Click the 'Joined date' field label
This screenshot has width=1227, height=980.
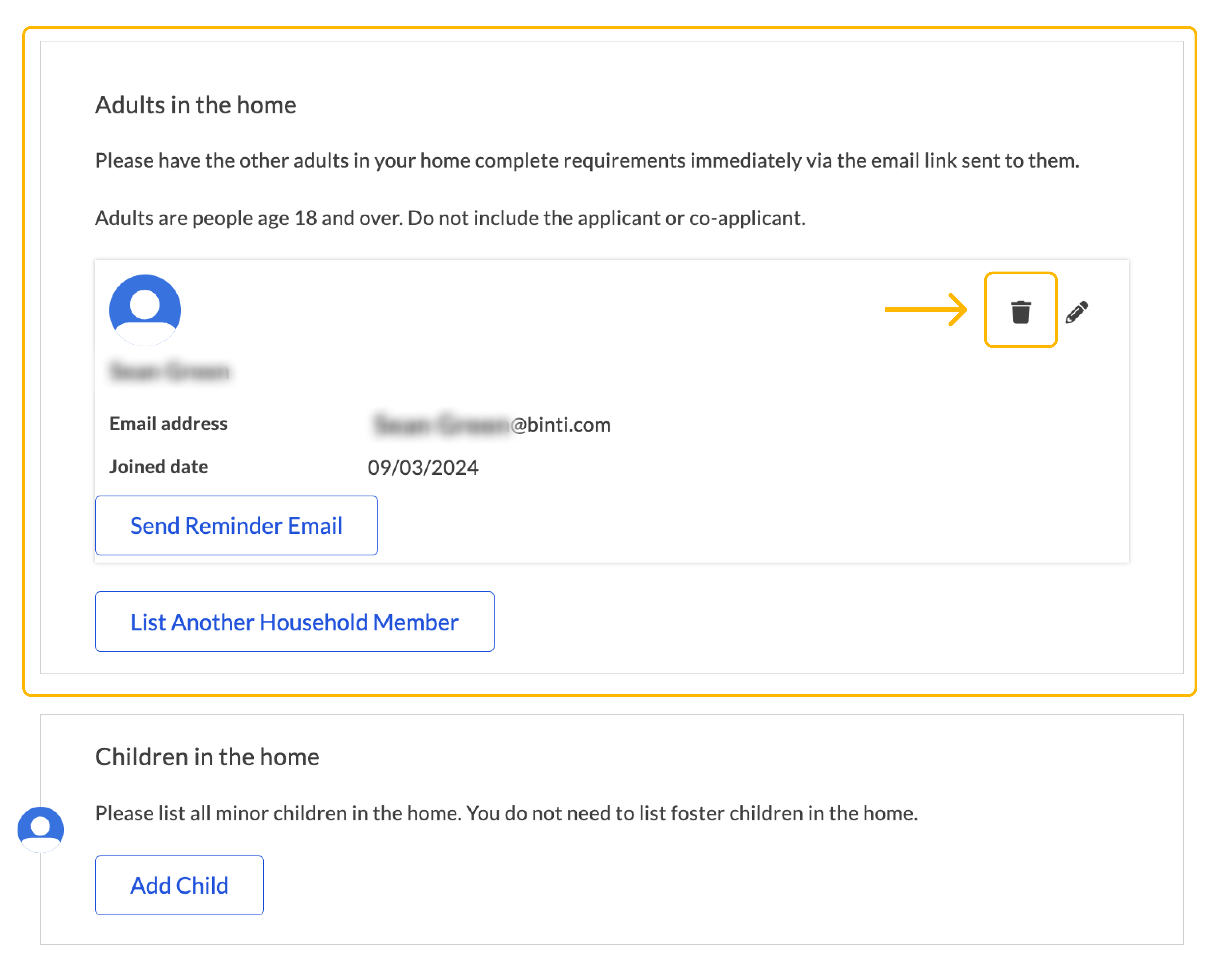point(159,467)
